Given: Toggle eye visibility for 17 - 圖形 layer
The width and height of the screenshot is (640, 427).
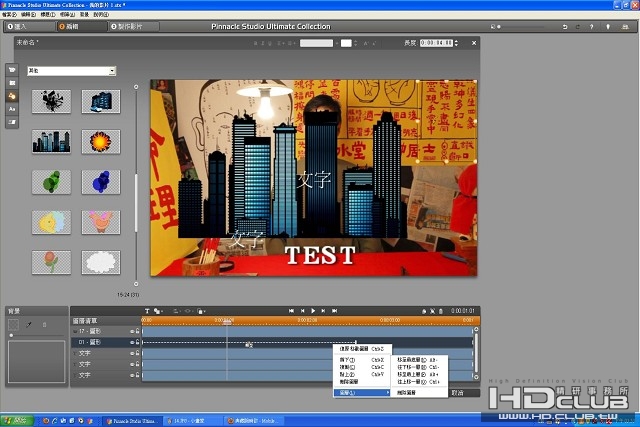Looking at the screenshot, I should [x=132, y=331].
